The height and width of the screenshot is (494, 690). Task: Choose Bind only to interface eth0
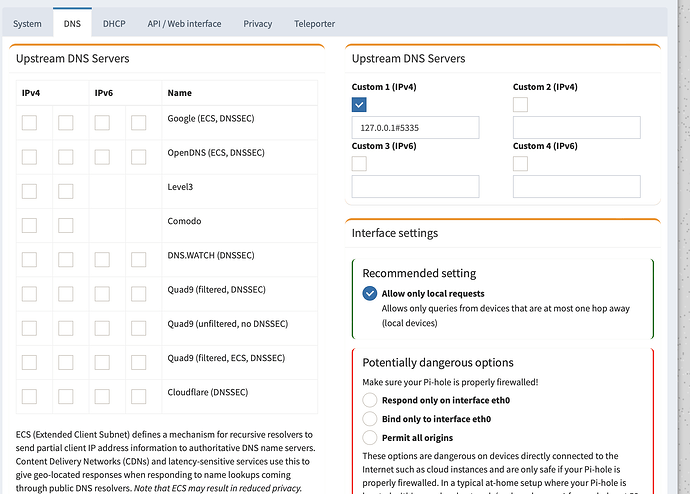tap(370, 419)
